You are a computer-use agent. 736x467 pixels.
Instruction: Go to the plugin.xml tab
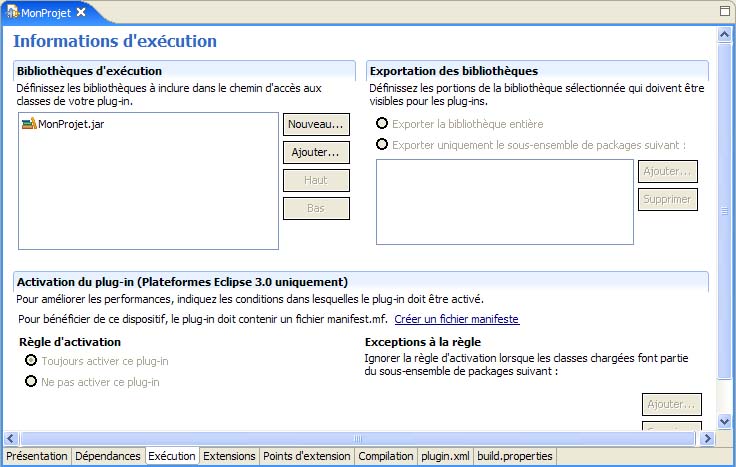[x=446, y=456]
